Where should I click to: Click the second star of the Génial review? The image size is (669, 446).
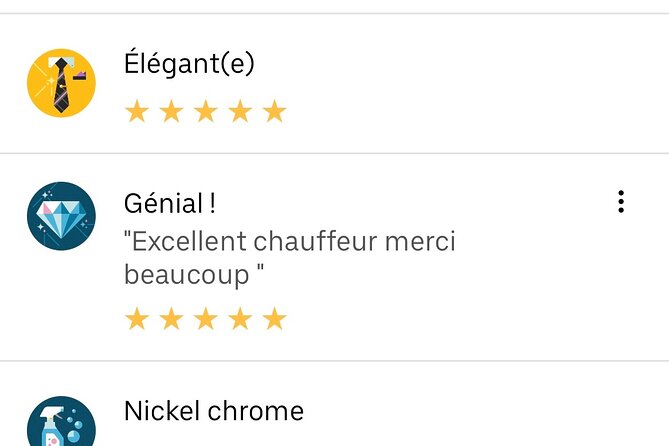pos(171,319)
